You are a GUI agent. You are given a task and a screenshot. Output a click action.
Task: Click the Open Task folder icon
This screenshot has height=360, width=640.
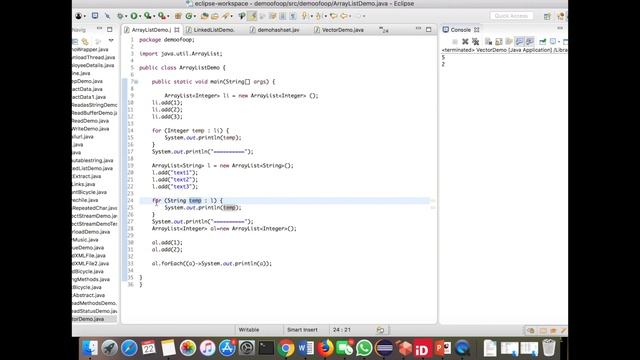tap(215, 16)
